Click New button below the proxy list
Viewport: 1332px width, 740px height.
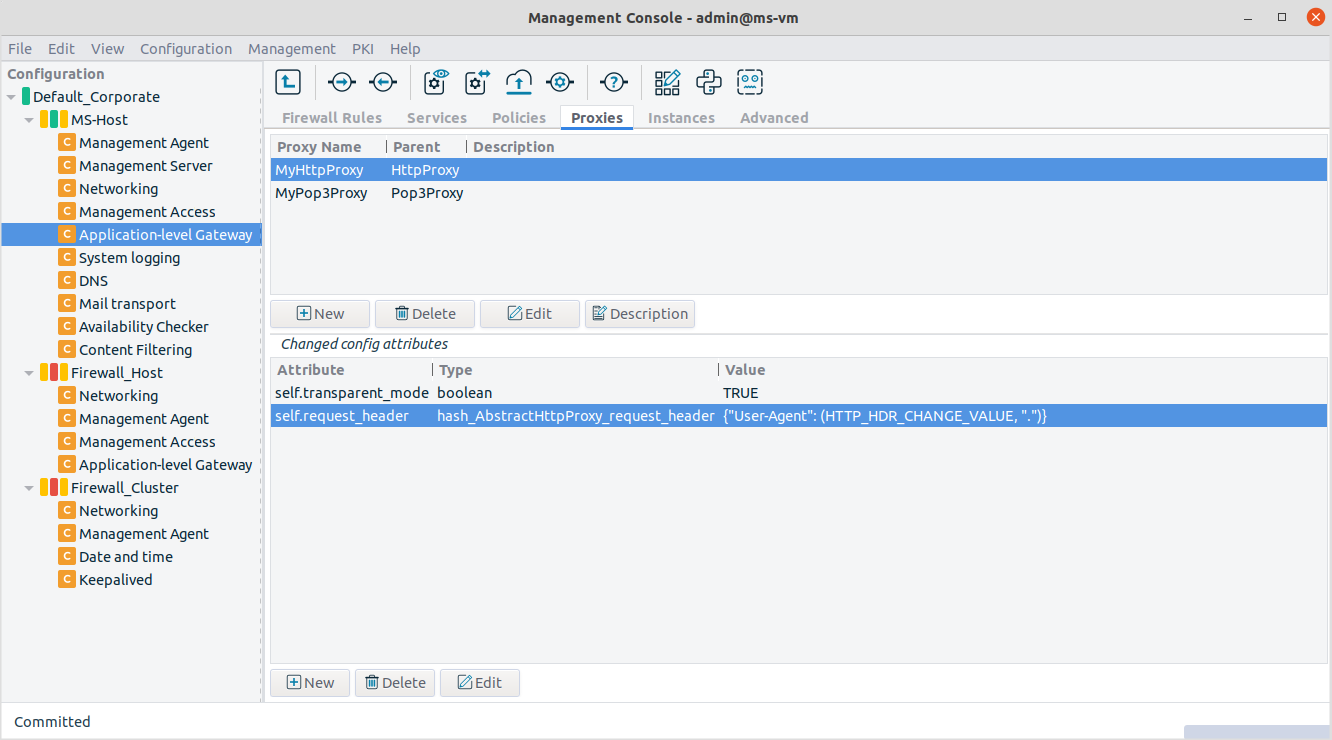point(320,314)
